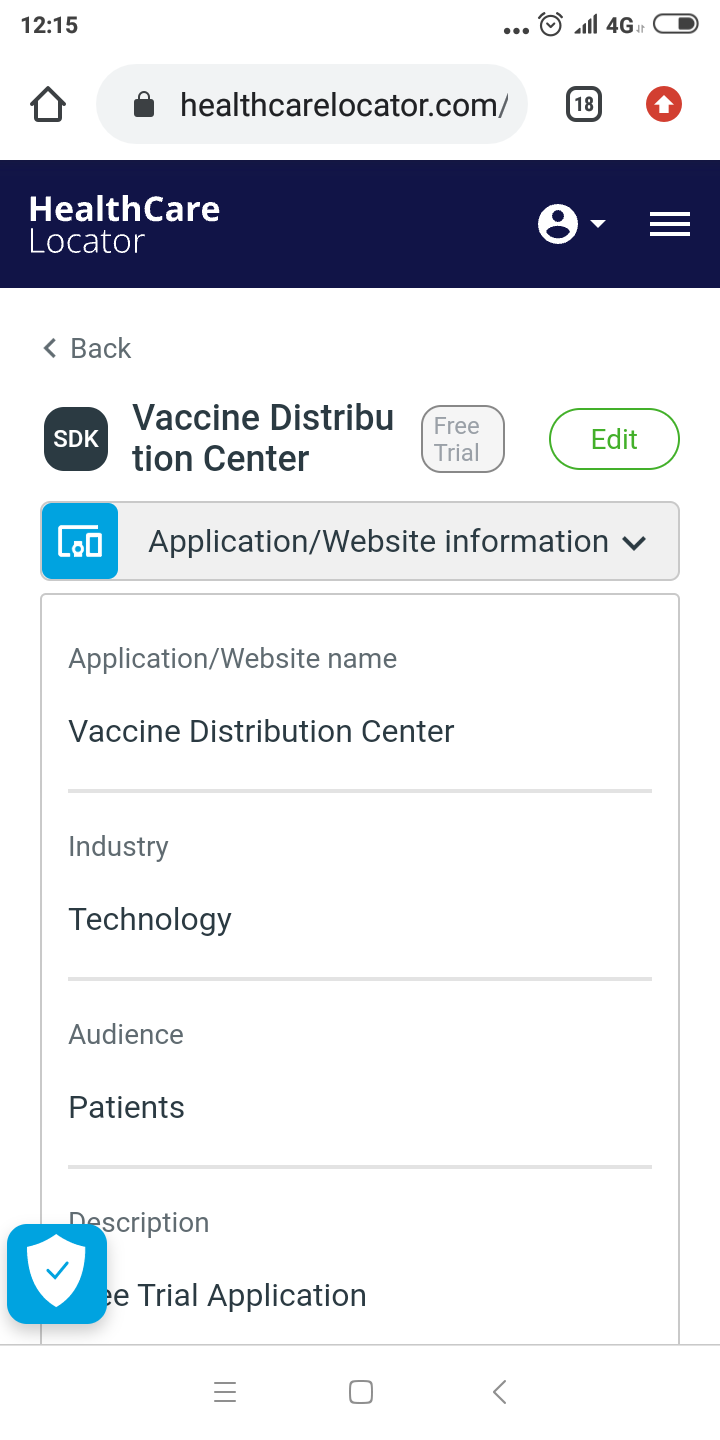Tap the Free Trial badge
The width and height of the screenshot is (720, 1440).
coord(462,439)
